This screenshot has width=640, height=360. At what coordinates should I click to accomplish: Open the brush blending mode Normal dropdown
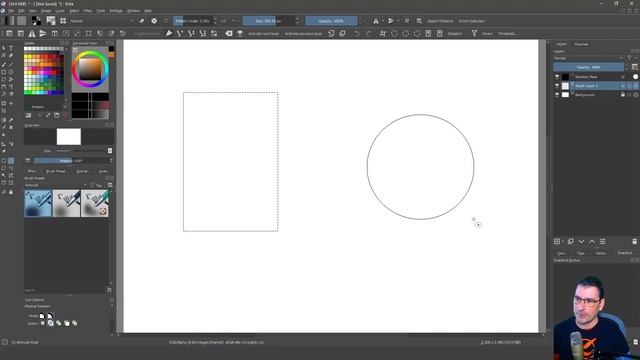[102, 20]
